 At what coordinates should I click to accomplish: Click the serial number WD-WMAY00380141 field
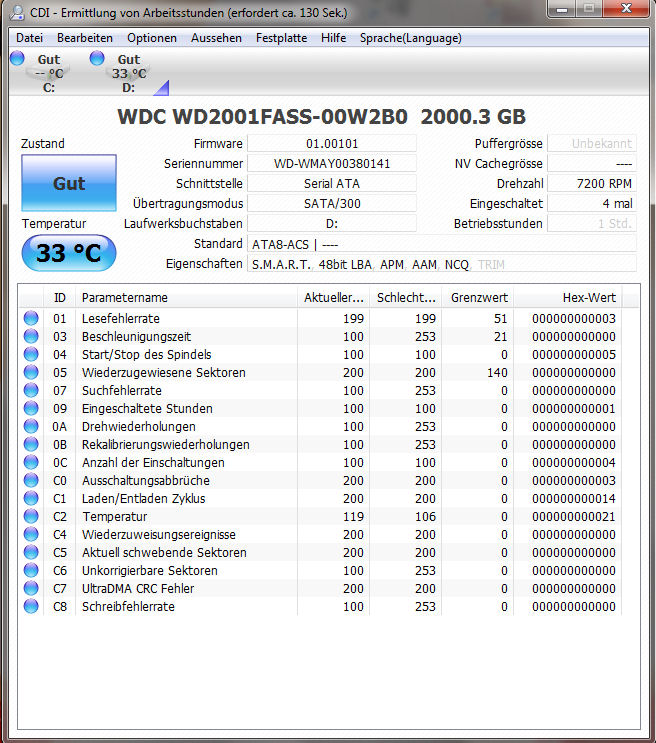tap(332, 163)
